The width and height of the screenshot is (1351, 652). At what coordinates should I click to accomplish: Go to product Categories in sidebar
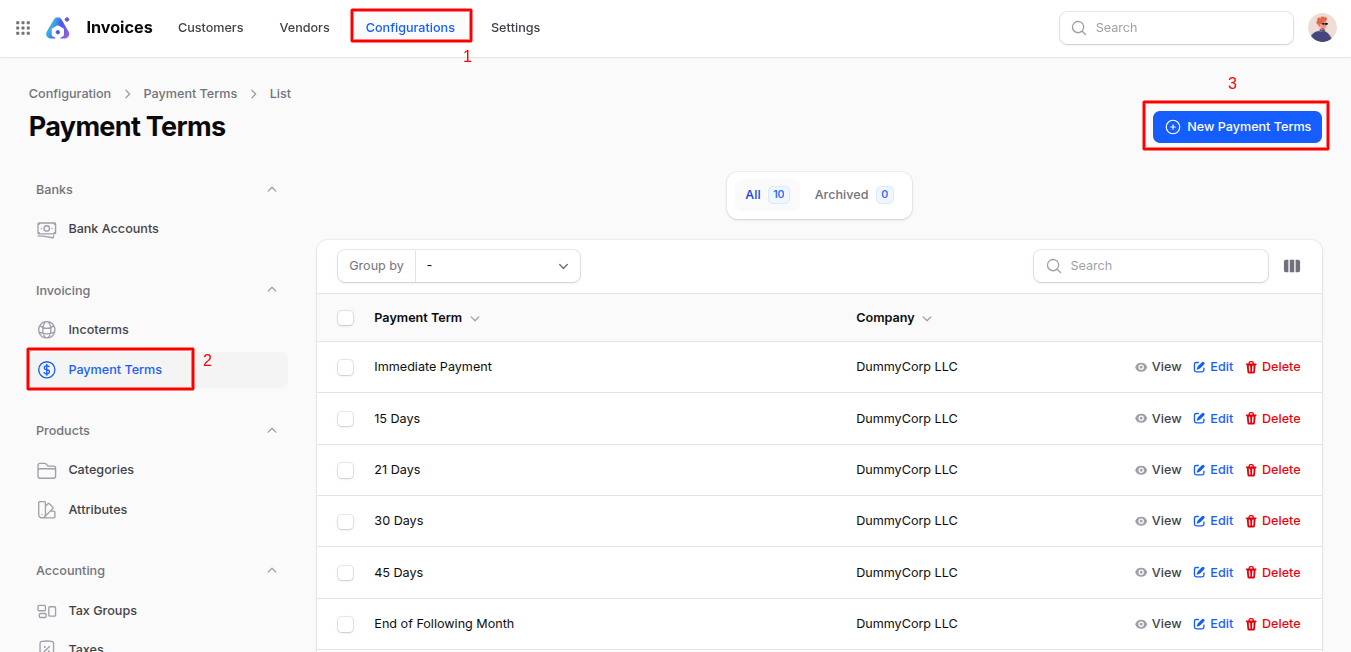tap(100, 470)
